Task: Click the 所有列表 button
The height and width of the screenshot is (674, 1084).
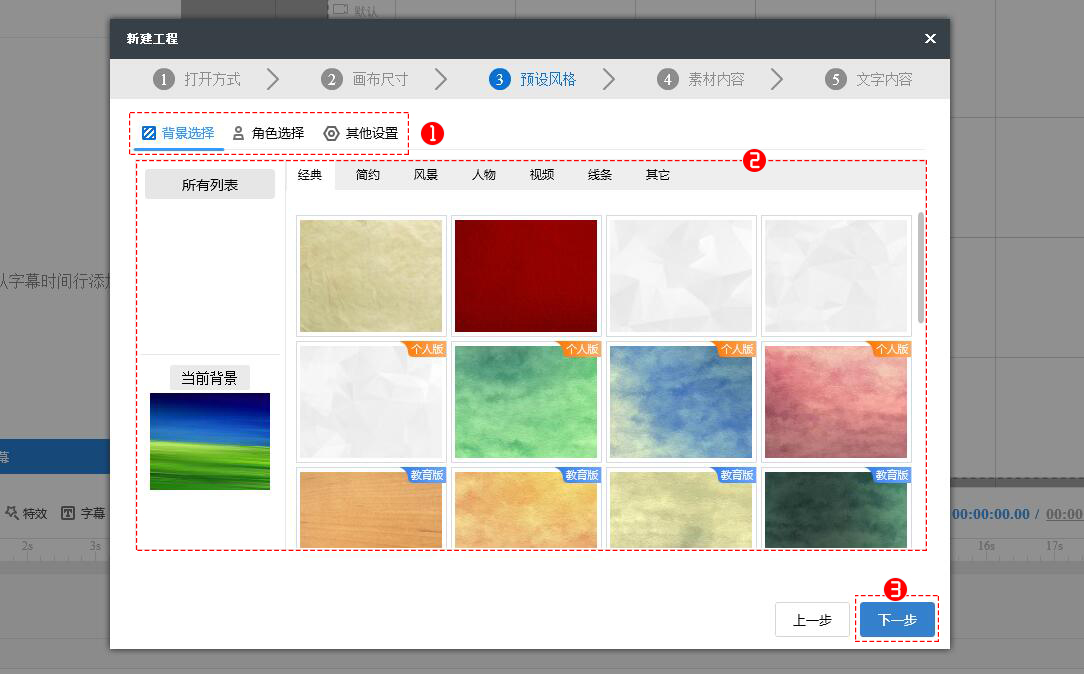Action: coord(210,183)
